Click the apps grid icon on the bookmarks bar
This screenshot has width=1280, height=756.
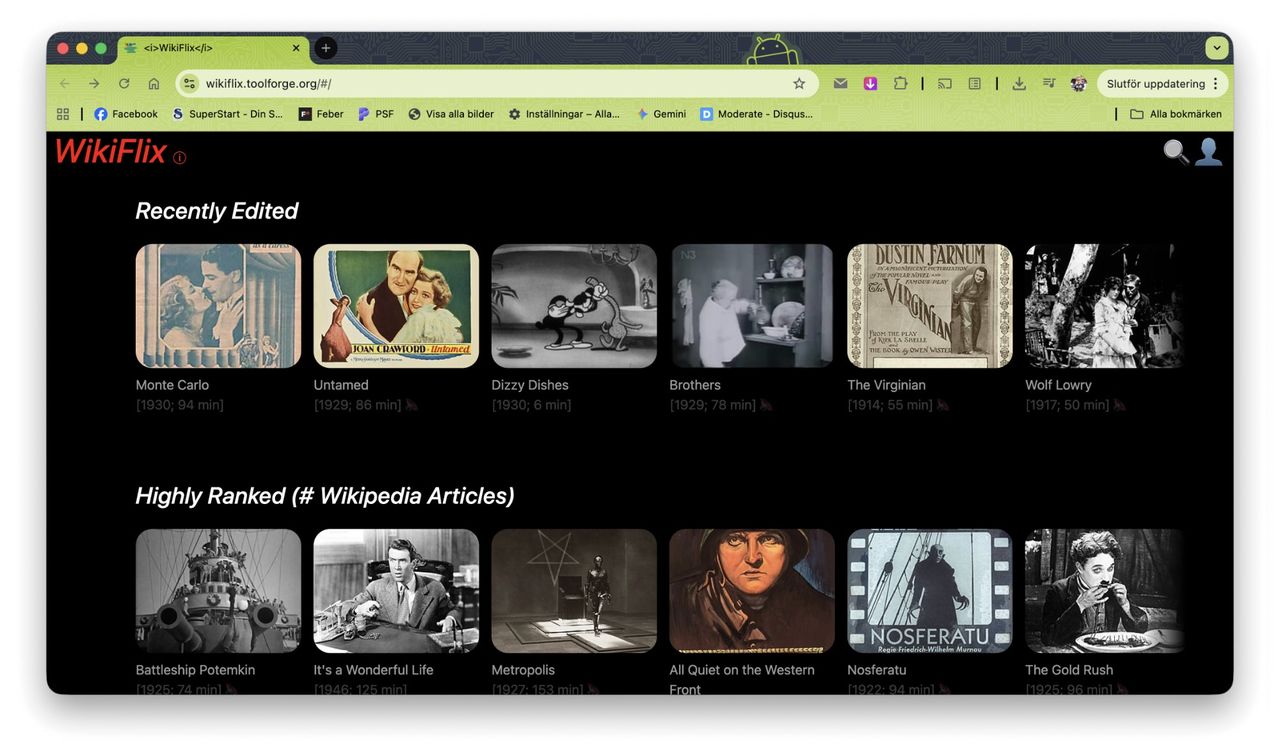[62, 113]
